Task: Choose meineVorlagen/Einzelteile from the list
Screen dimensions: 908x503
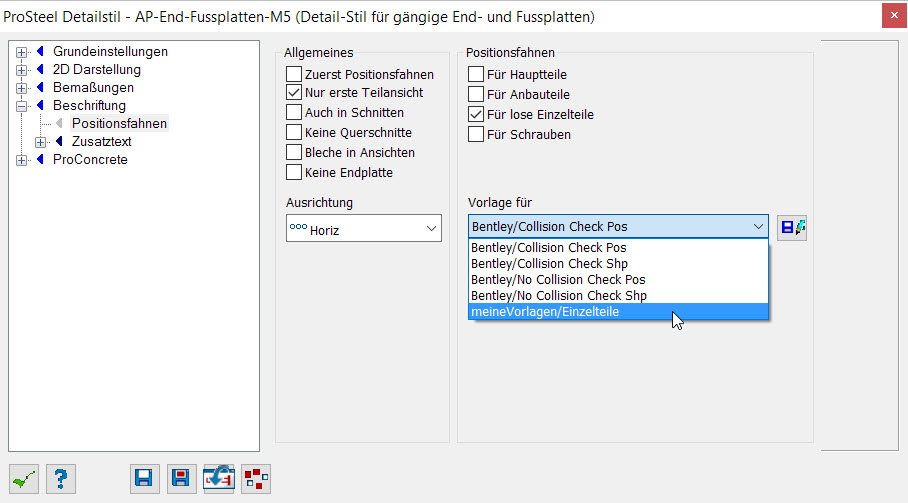Action: pos(618,311)
